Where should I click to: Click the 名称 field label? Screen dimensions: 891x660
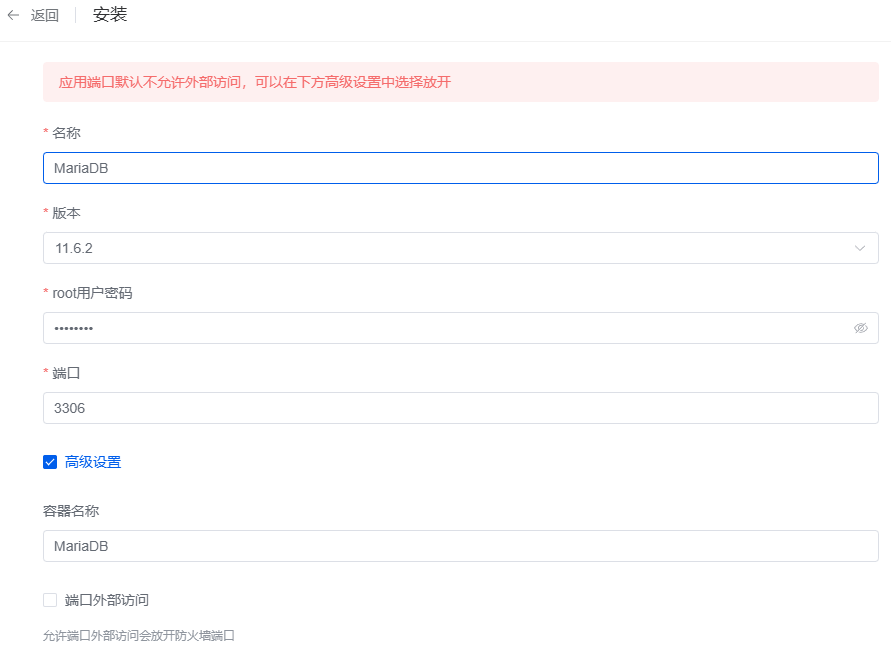[66, 133]
